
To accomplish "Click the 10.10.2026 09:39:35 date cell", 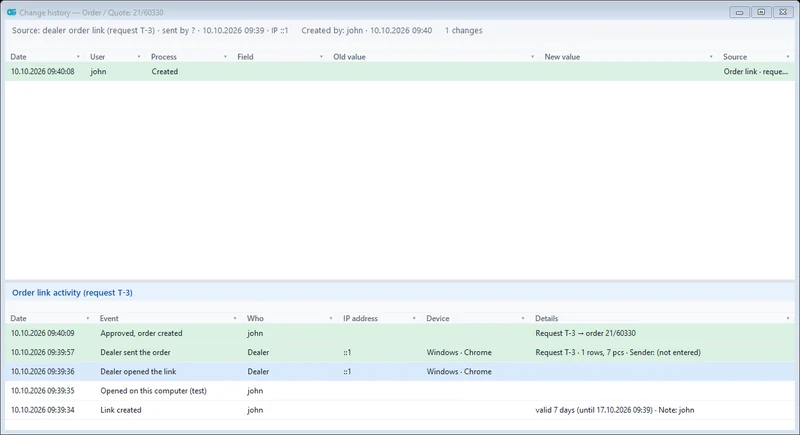I will click(42, 391).
